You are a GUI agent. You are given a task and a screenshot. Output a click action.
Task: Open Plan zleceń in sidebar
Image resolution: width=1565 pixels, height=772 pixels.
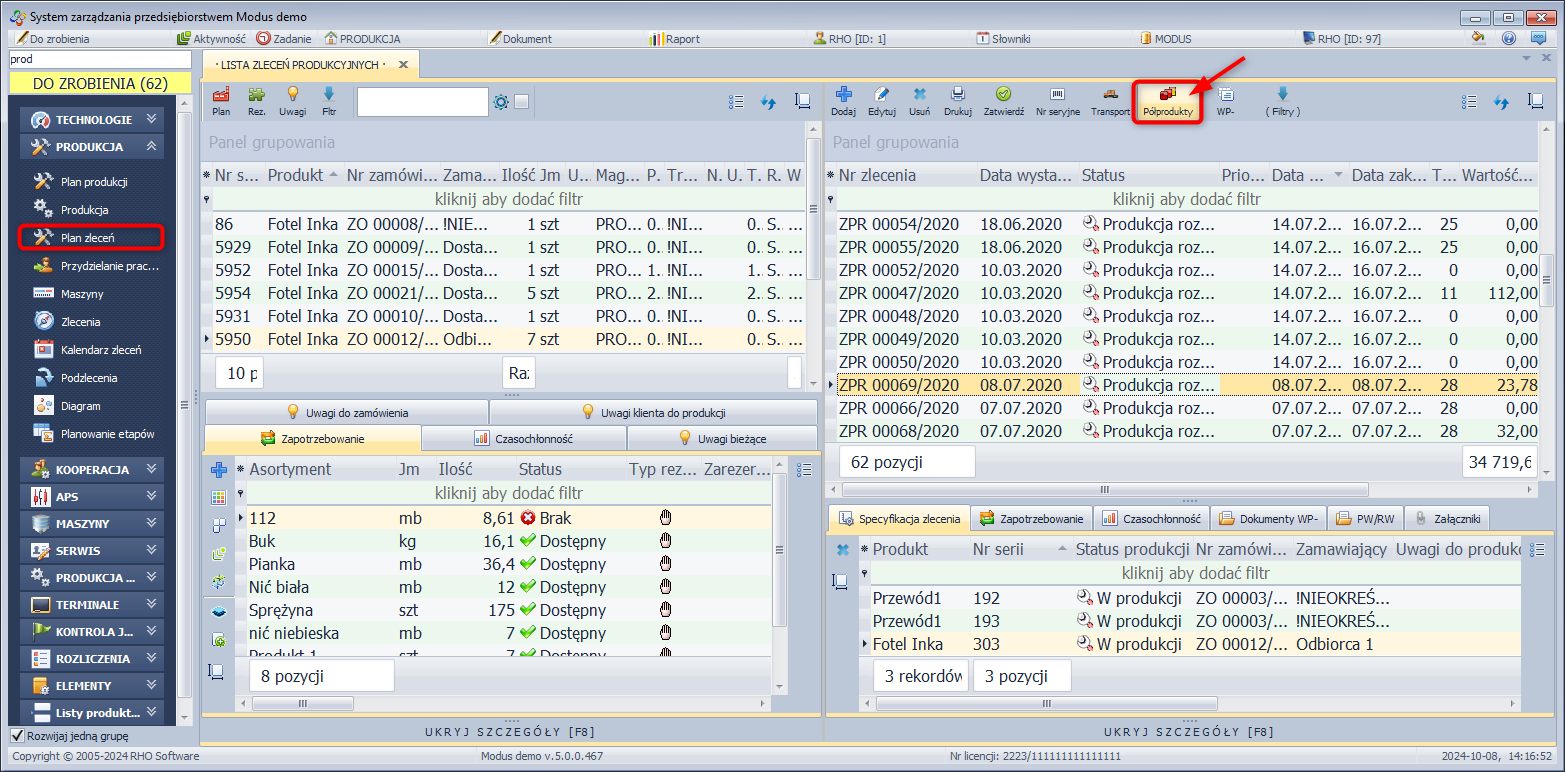(90, 238)
